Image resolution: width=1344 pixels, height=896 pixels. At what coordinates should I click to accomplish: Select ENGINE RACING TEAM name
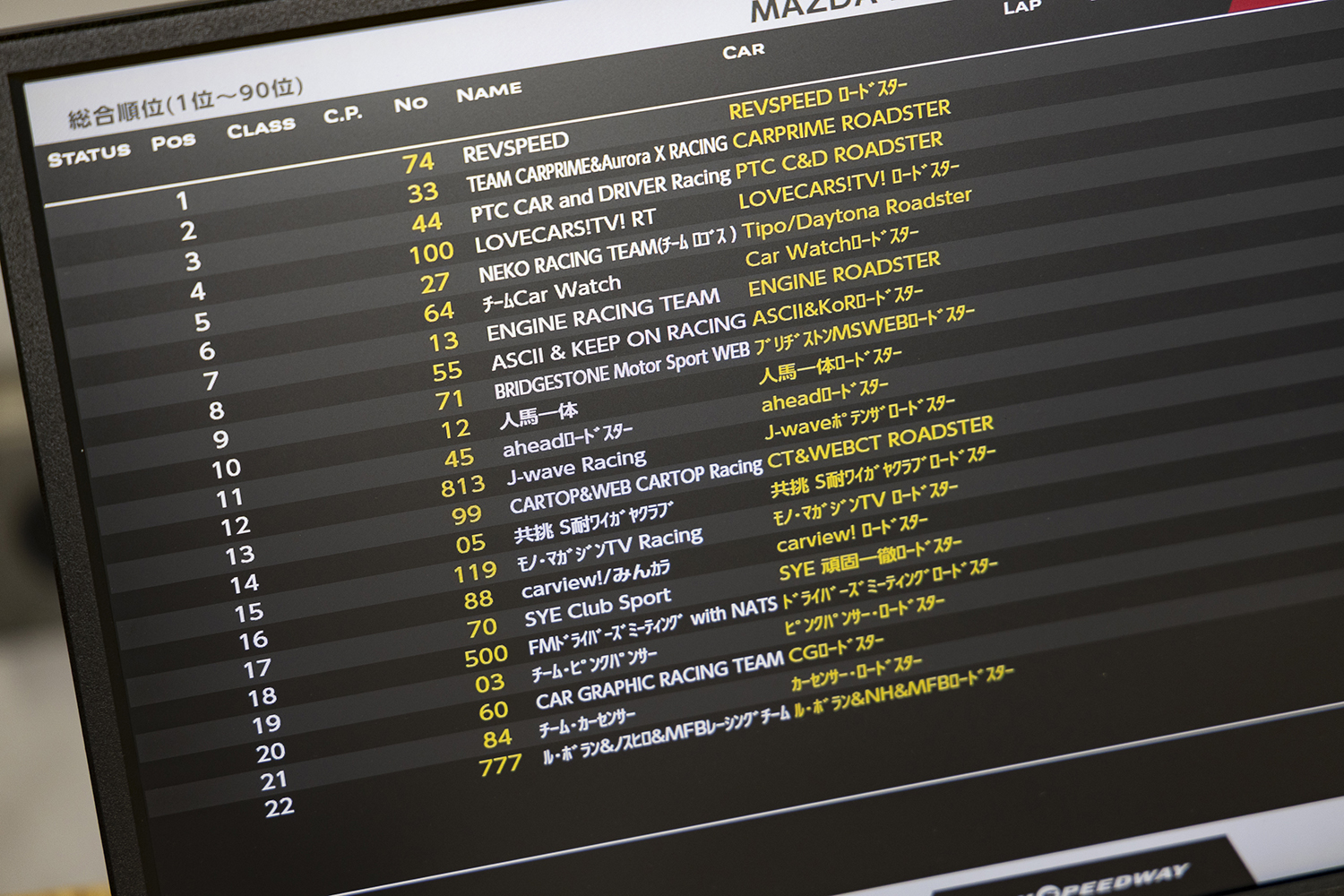tap(603, 314)
